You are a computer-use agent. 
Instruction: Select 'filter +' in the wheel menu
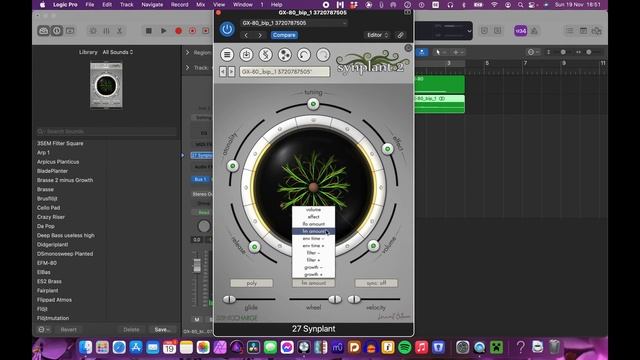(x=313, y=260)
